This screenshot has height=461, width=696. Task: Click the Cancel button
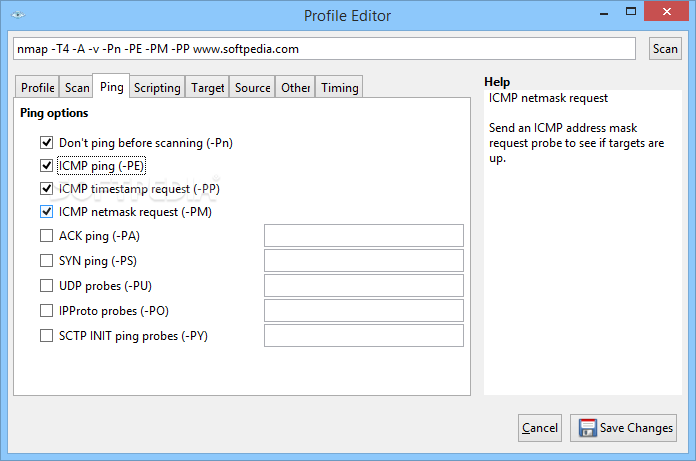coord(540,428)
